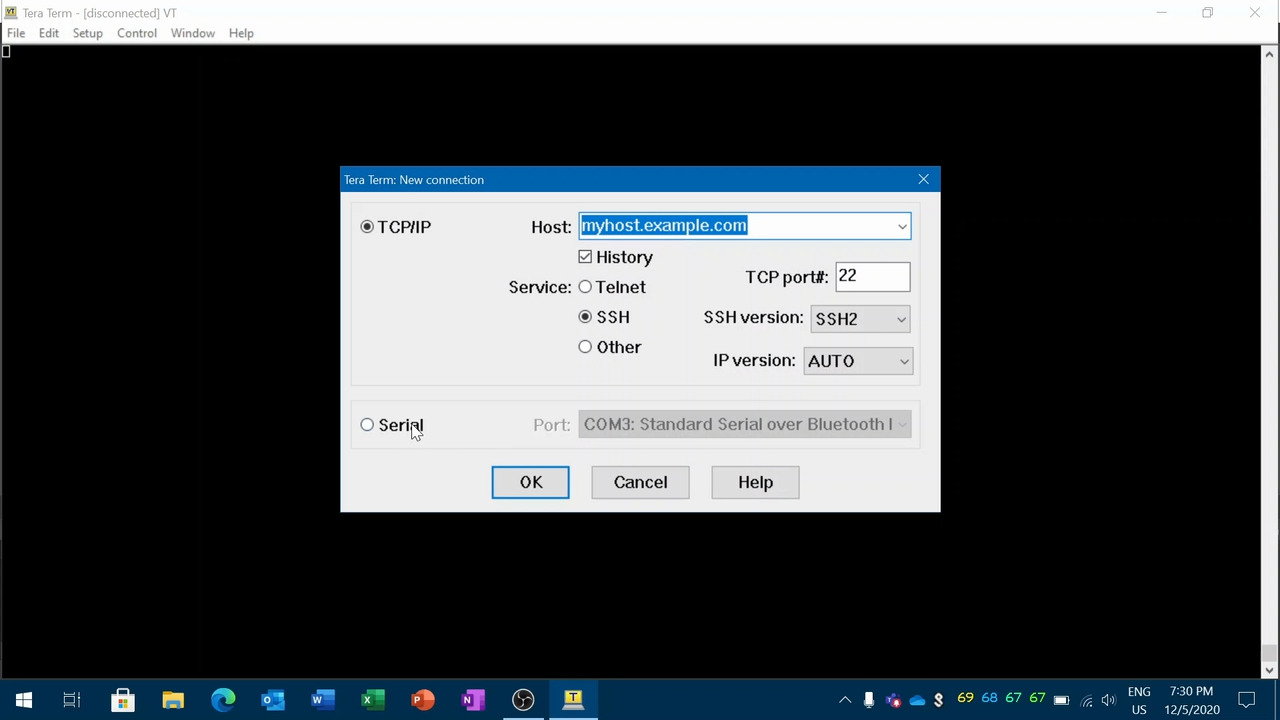Open the Edit menu
Viewport: 1280px width, 720px height.
49,33
